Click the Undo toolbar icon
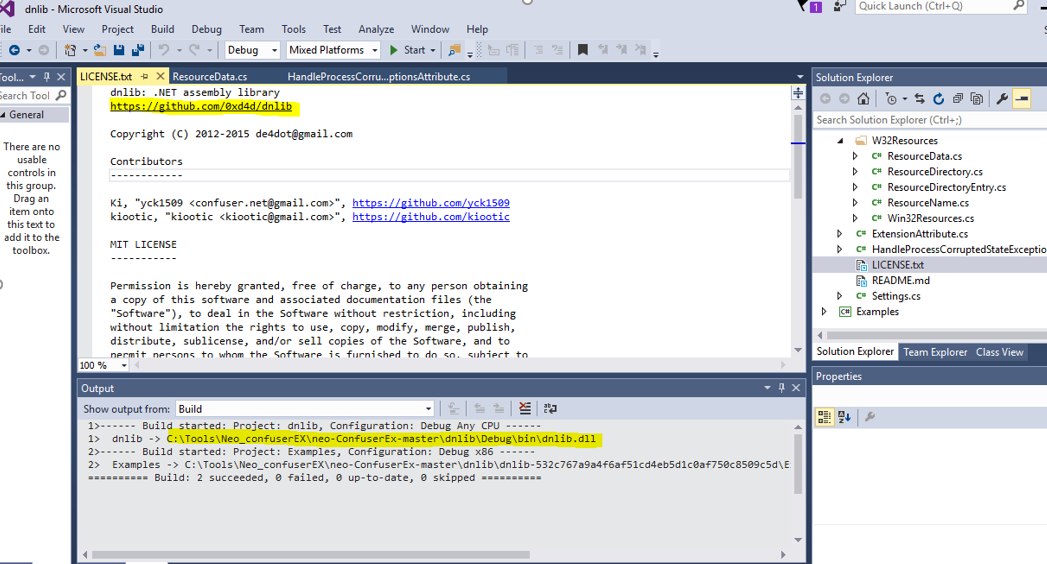1047x564 pixels. [x=164, y=50]
